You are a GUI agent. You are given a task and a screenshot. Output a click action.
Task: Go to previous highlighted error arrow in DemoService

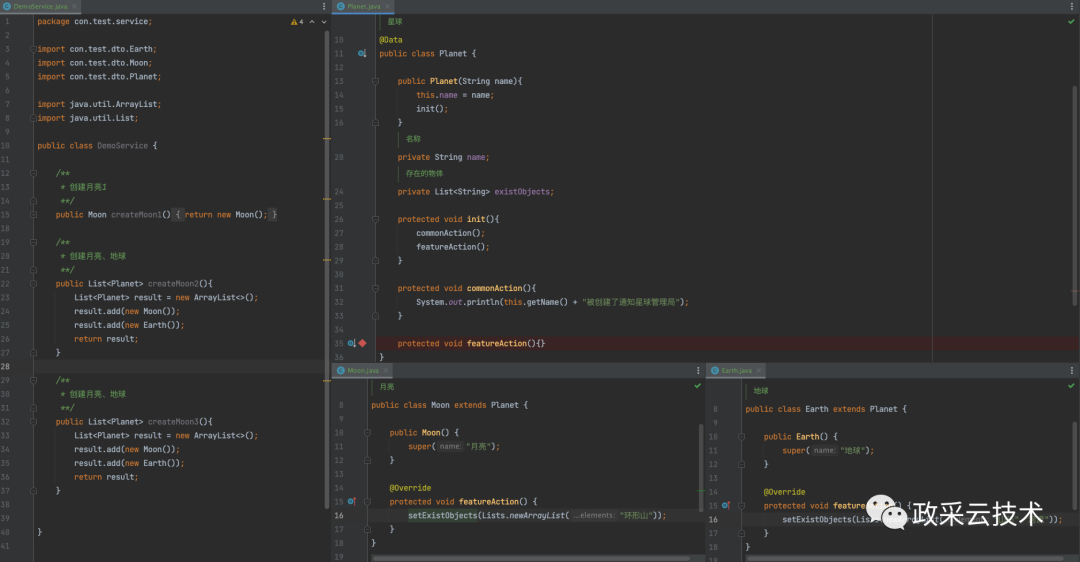click(x=311, y=21)
